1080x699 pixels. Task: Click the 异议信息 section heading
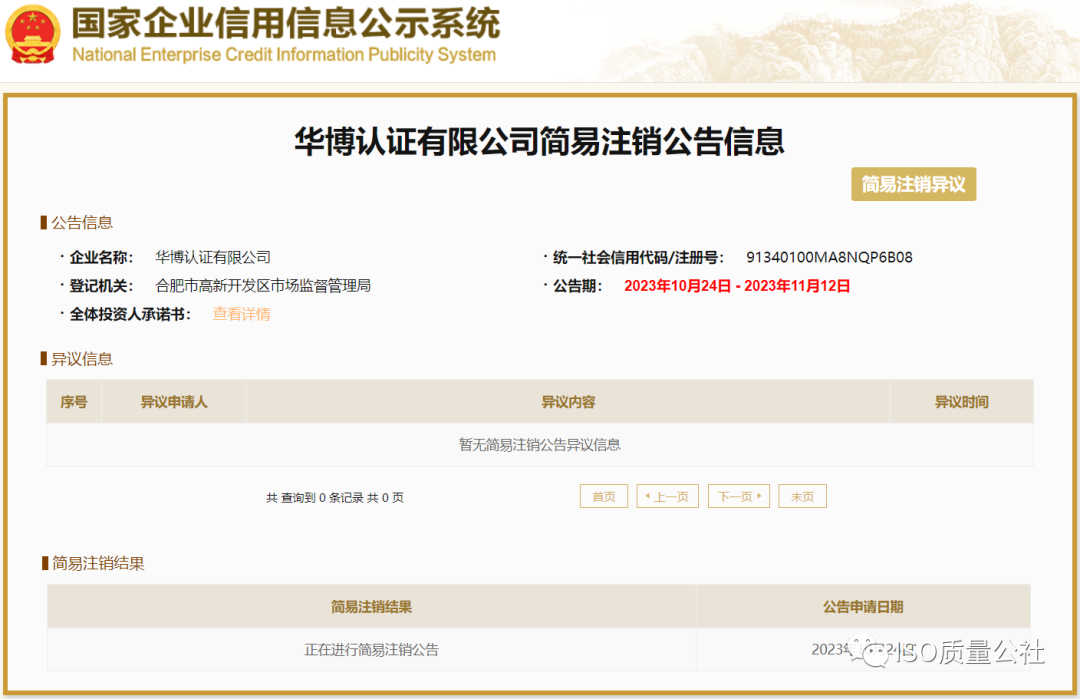point(81,359)
